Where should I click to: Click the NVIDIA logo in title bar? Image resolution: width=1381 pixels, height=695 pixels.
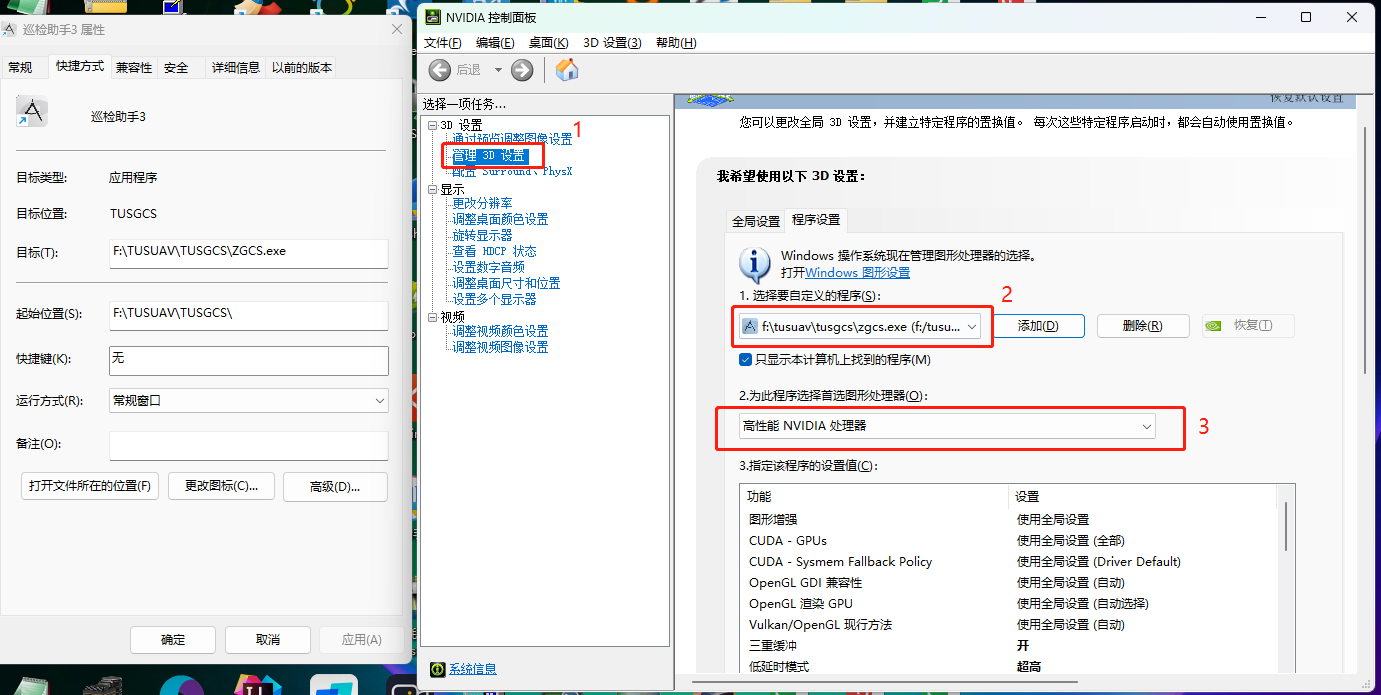point(431,17)
